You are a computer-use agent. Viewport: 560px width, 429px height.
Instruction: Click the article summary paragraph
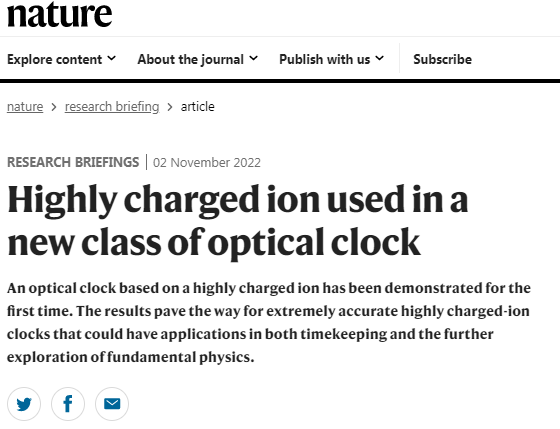coord(269,323)
